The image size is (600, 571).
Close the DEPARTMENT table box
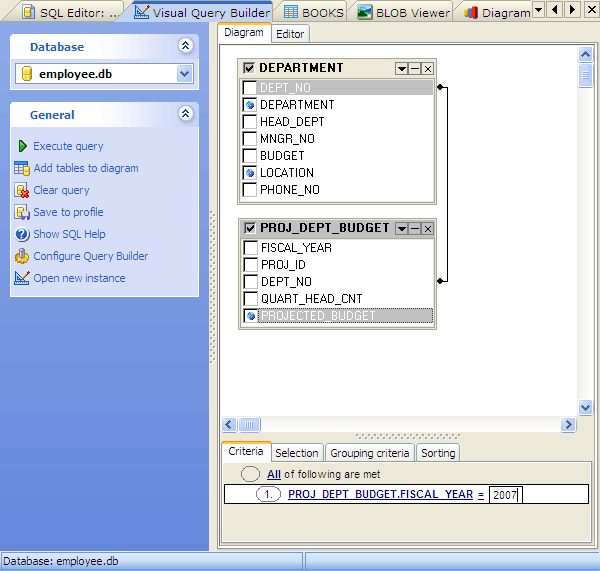pyautogui.click(x=428, y=69)
